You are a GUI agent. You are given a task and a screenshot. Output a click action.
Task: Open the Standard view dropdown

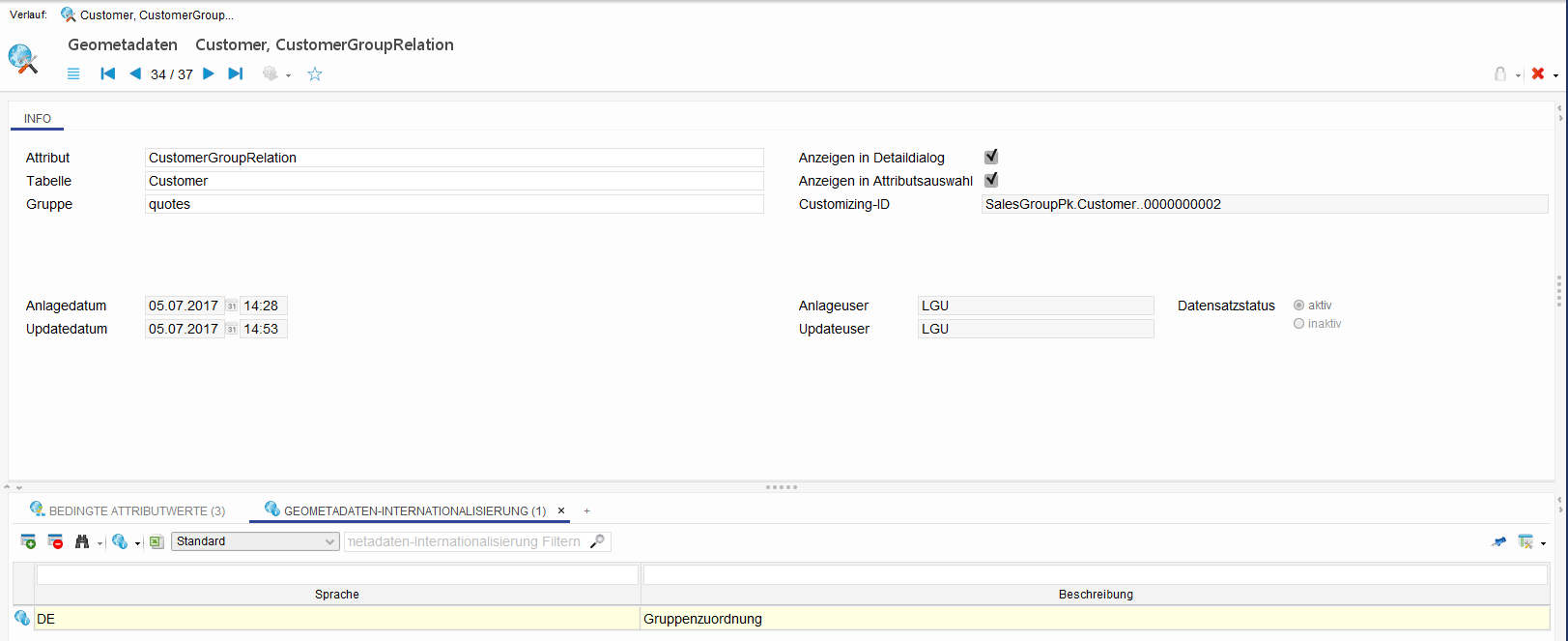[255, 541]
